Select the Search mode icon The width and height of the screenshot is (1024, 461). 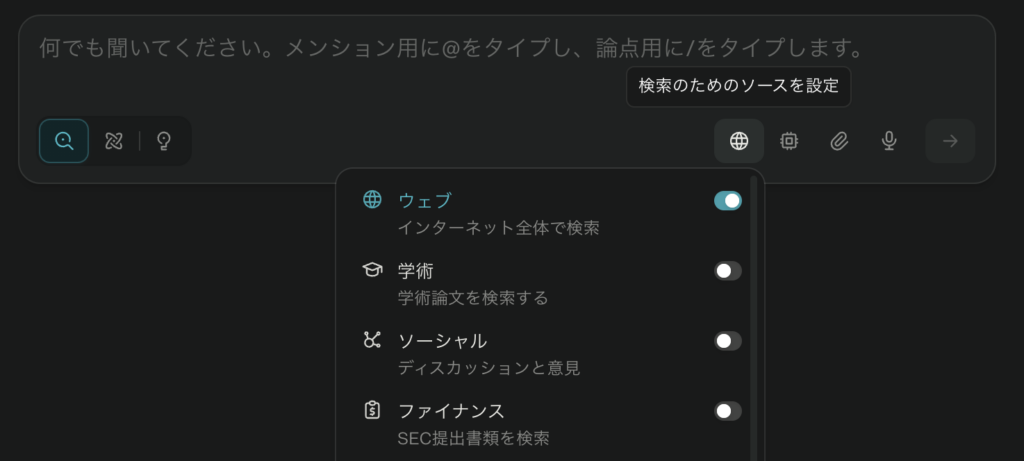[x=64, y=141]
